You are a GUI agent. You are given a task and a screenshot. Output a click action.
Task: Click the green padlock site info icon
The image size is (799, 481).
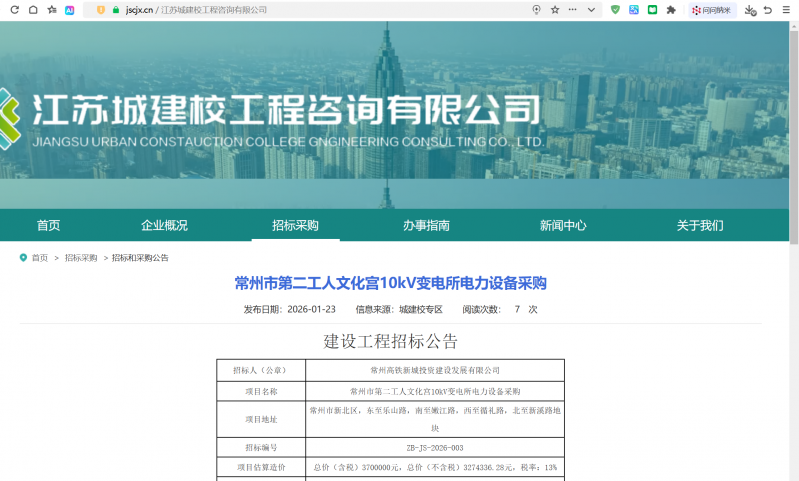point(116,9)
